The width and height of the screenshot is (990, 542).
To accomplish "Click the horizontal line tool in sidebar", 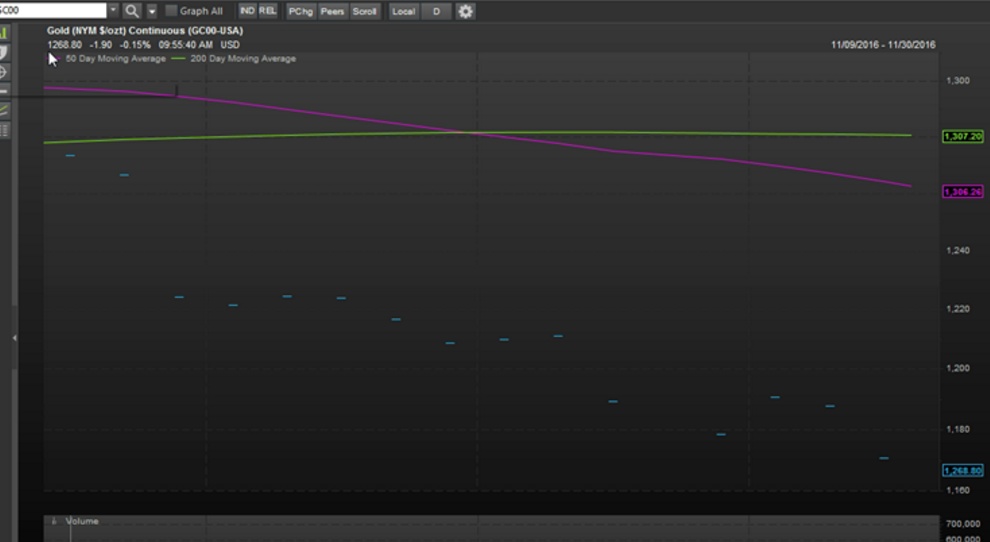I will 4,91.
